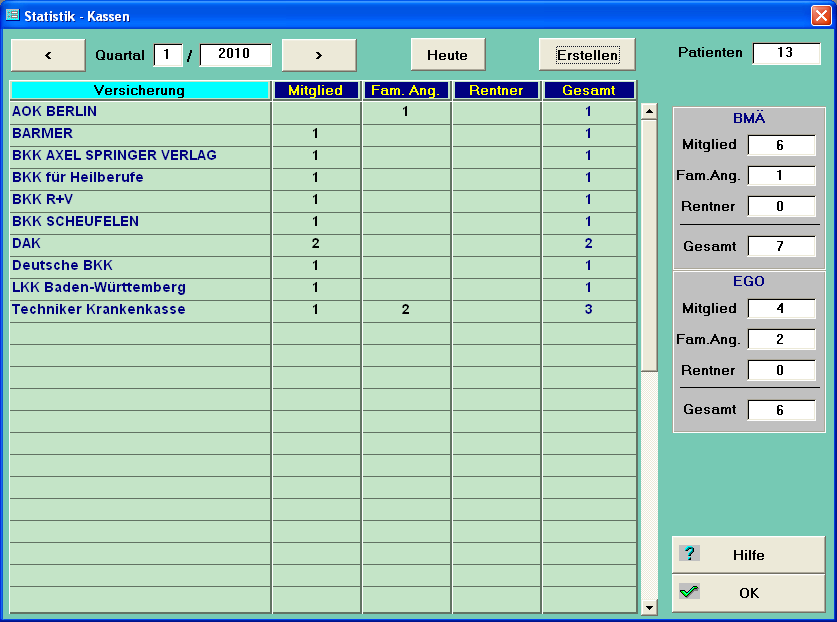837x622 pixels.
Task: Close the Statistik - Kassen window
Action: (820, 15)
